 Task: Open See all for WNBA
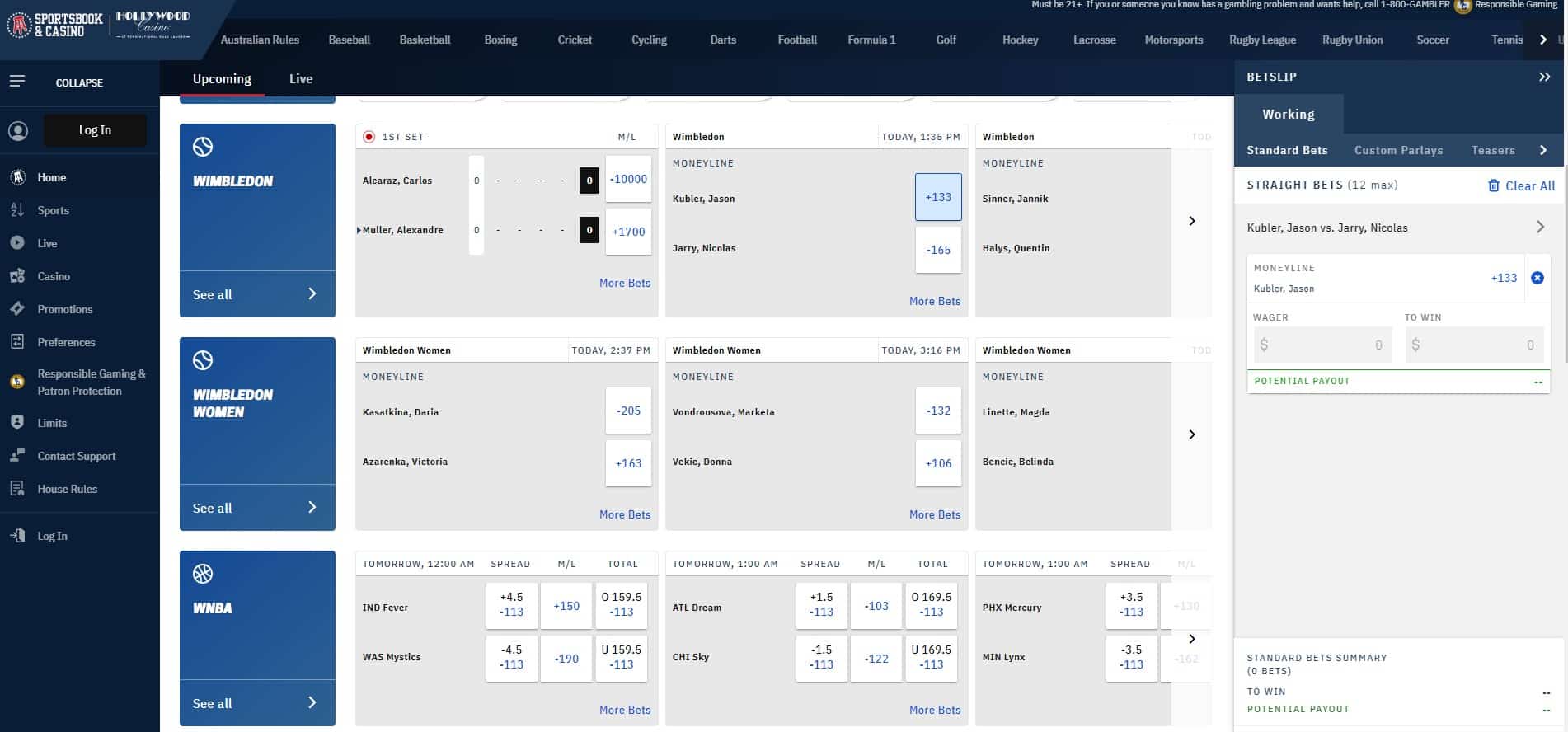pos(257,703)
